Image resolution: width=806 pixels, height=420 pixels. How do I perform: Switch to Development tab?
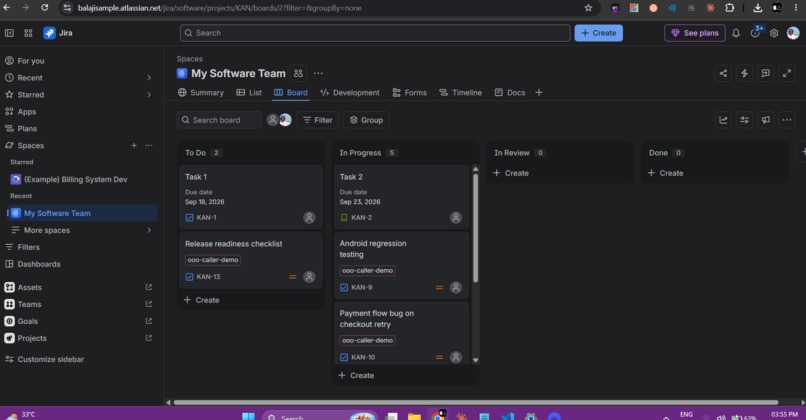(x=350, y=93)
